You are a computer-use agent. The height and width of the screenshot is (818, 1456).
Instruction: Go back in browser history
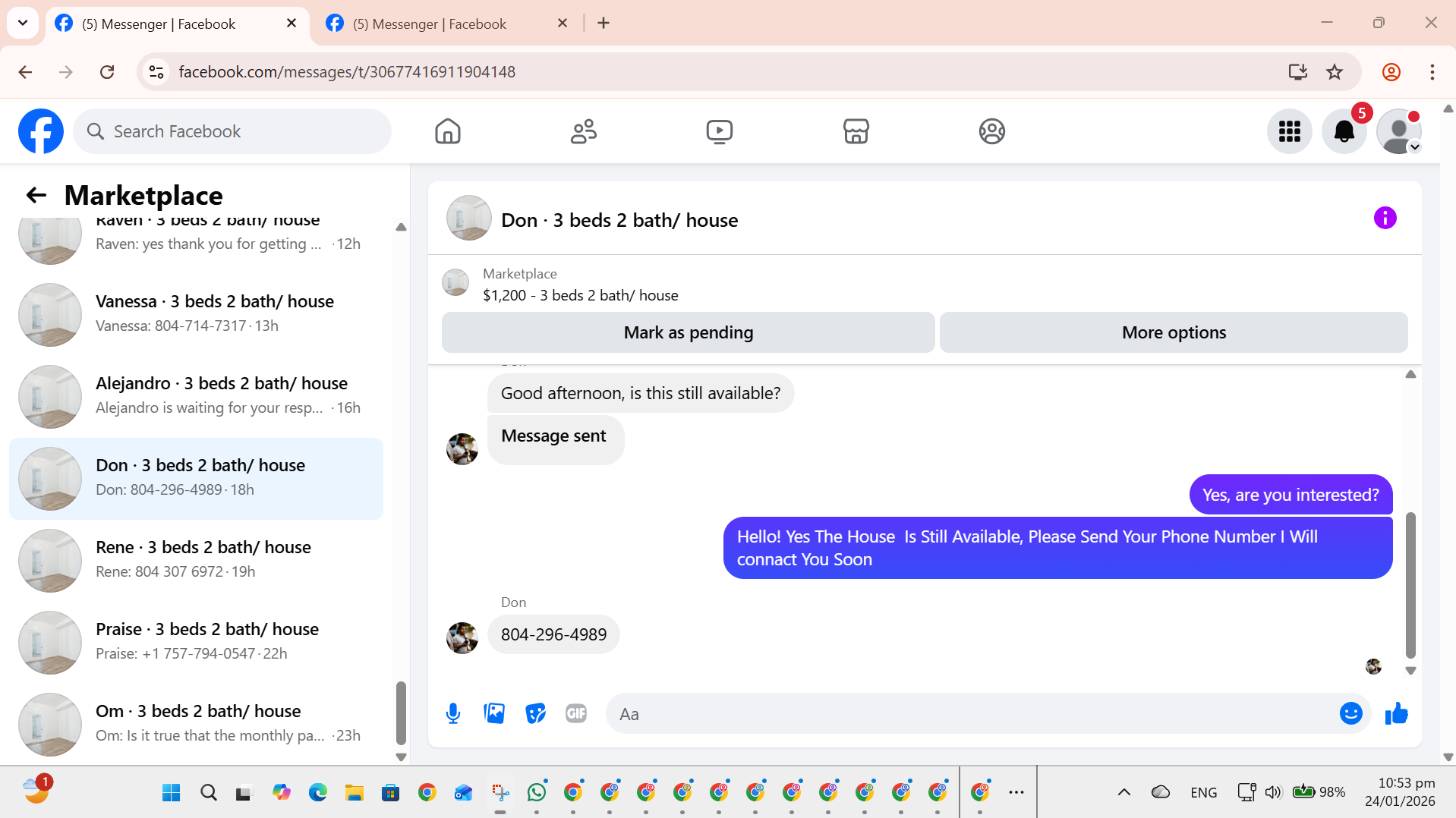[25, 72]
